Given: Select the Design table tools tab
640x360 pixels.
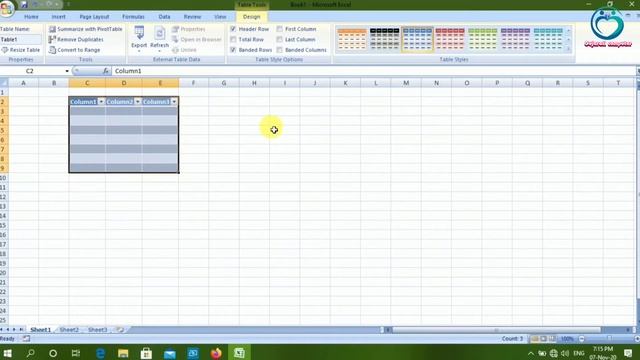Looking at the screenshot, I should [251, 17].
